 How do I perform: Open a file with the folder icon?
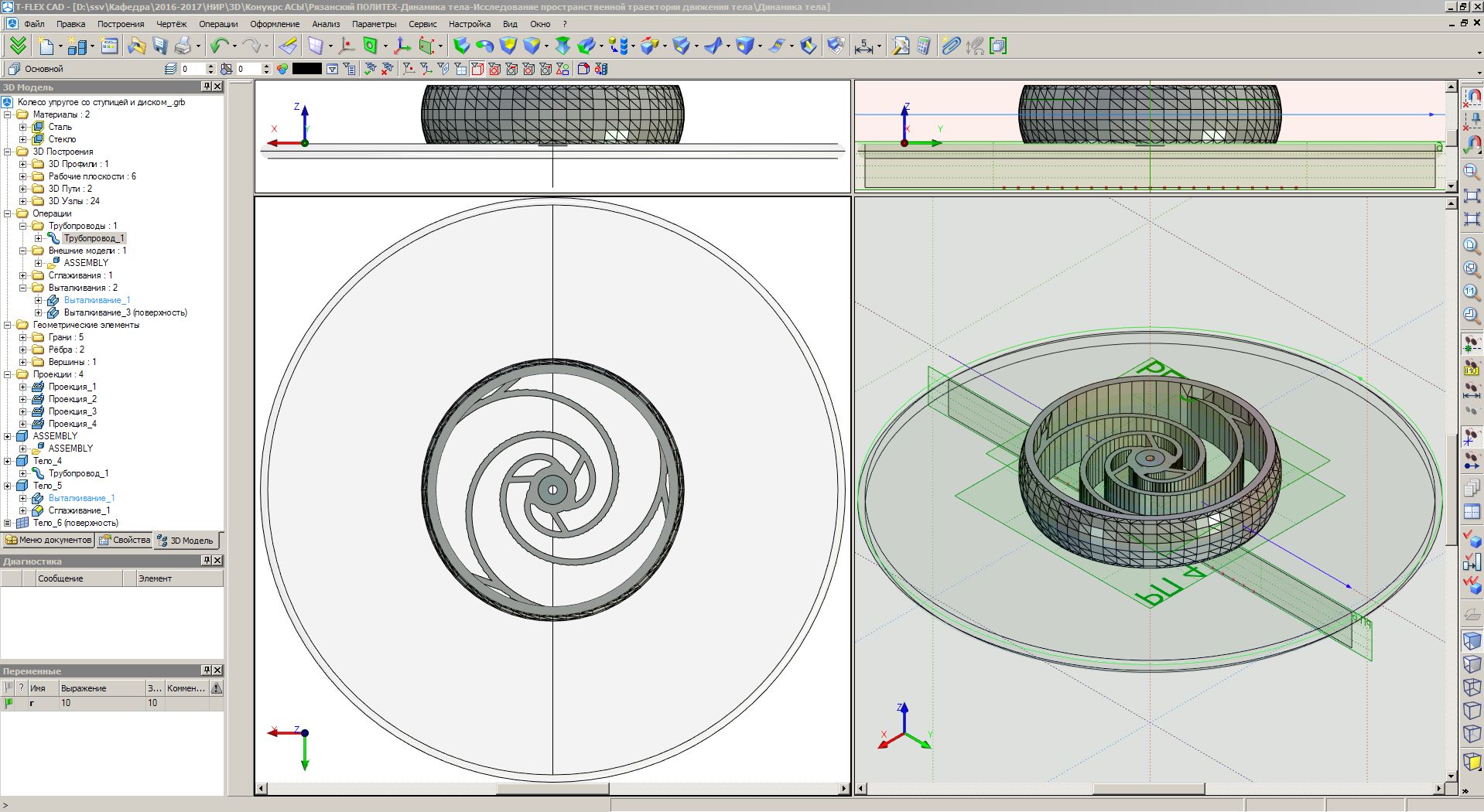click(x=136, y=46)
